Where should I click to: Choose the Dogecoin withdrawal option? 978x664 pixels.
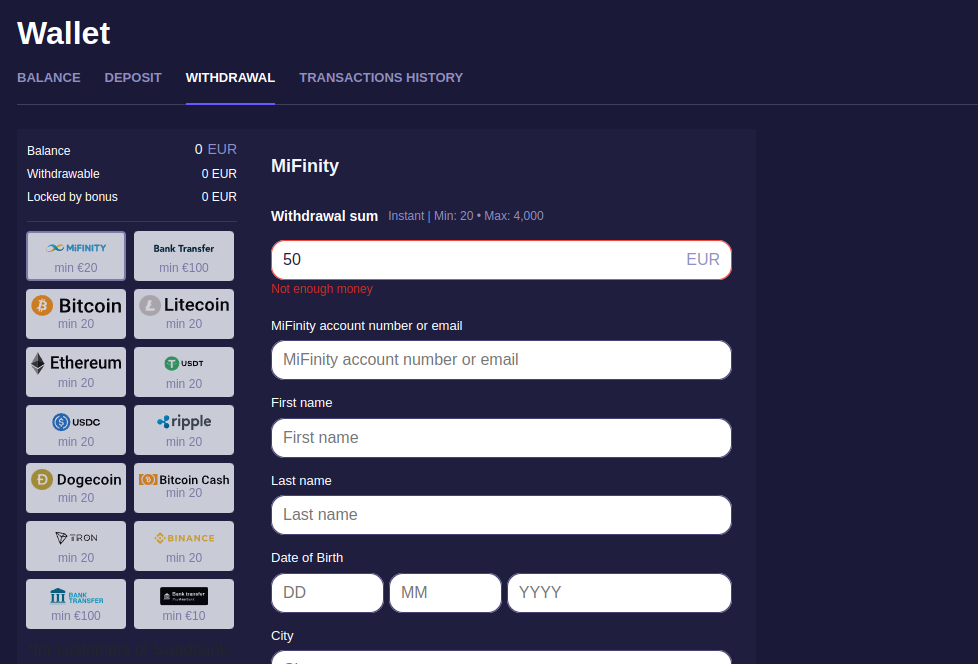pos(76,488)
